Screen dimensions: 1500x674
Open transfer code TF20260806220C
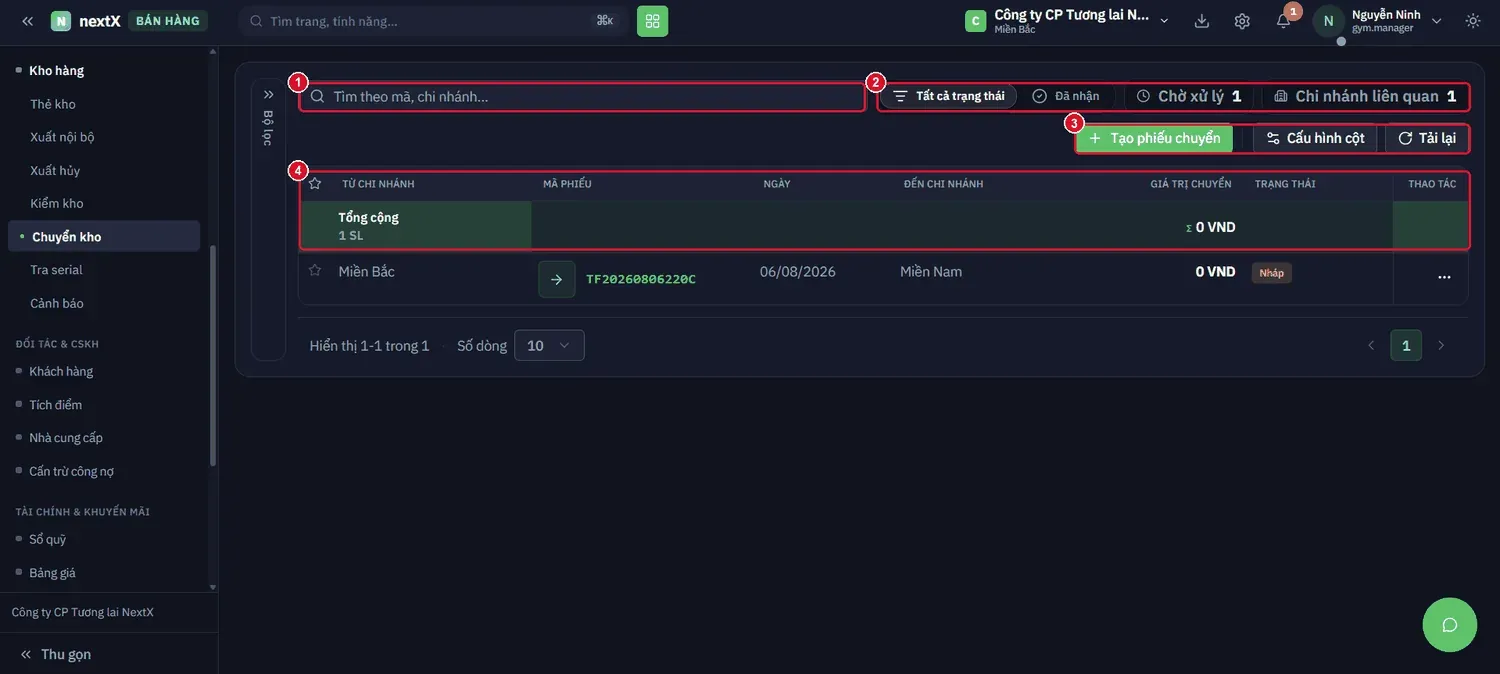coord(641,279)
